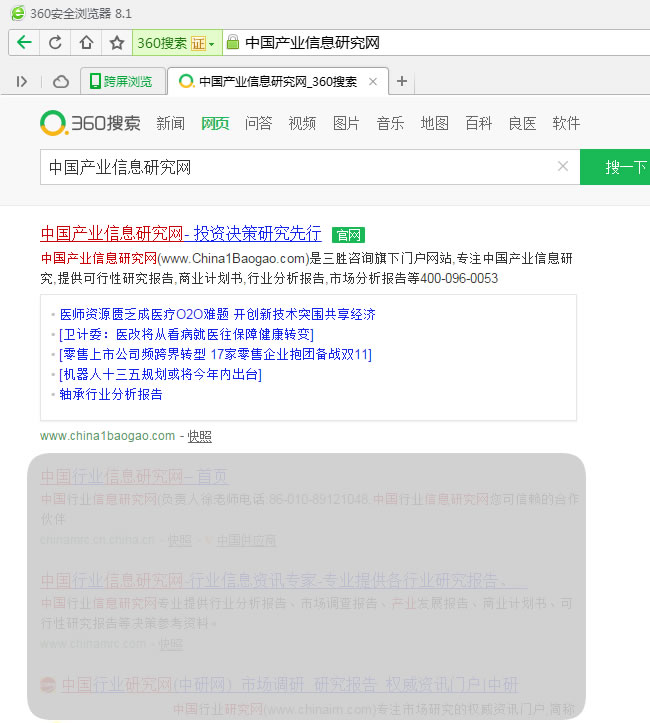The image size is (650, 723).
Task: Select the 中国产业信息研究网_360搜索 tab
Action: click(x=278, y=82)
